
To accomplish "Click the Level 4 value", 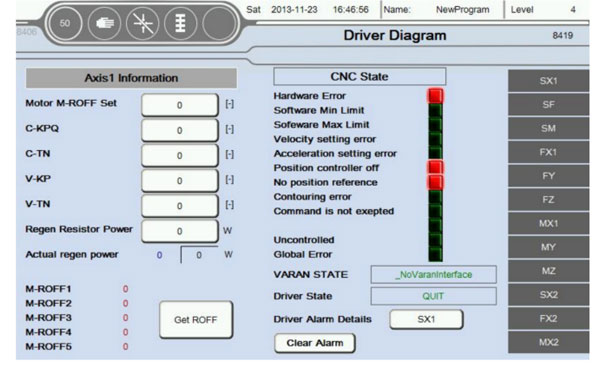I will pyautogui.click(x=573, y=10).
